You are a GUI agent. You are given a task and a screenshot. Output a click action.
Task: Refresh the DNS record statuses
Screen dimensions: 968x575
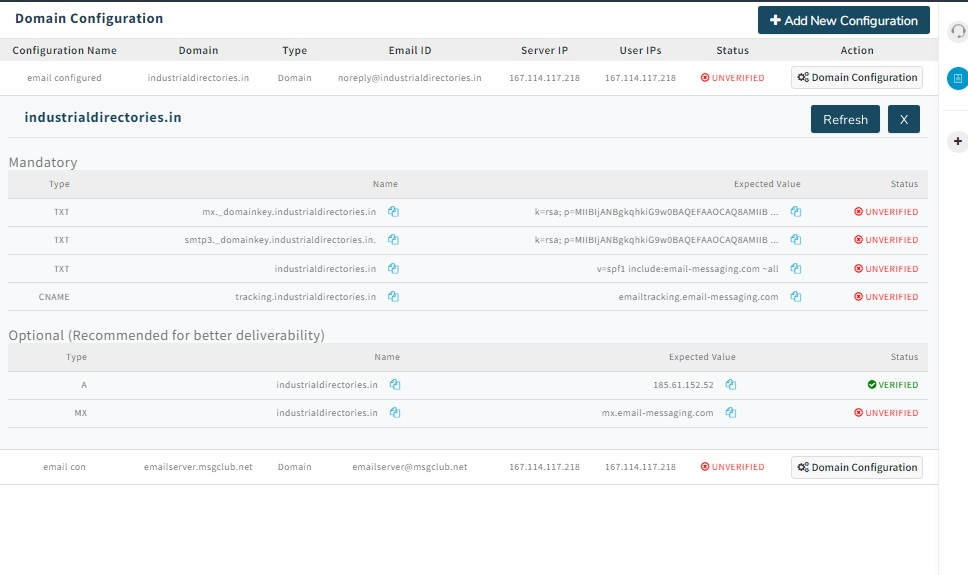pyautogui.click(x=845, y=119)
